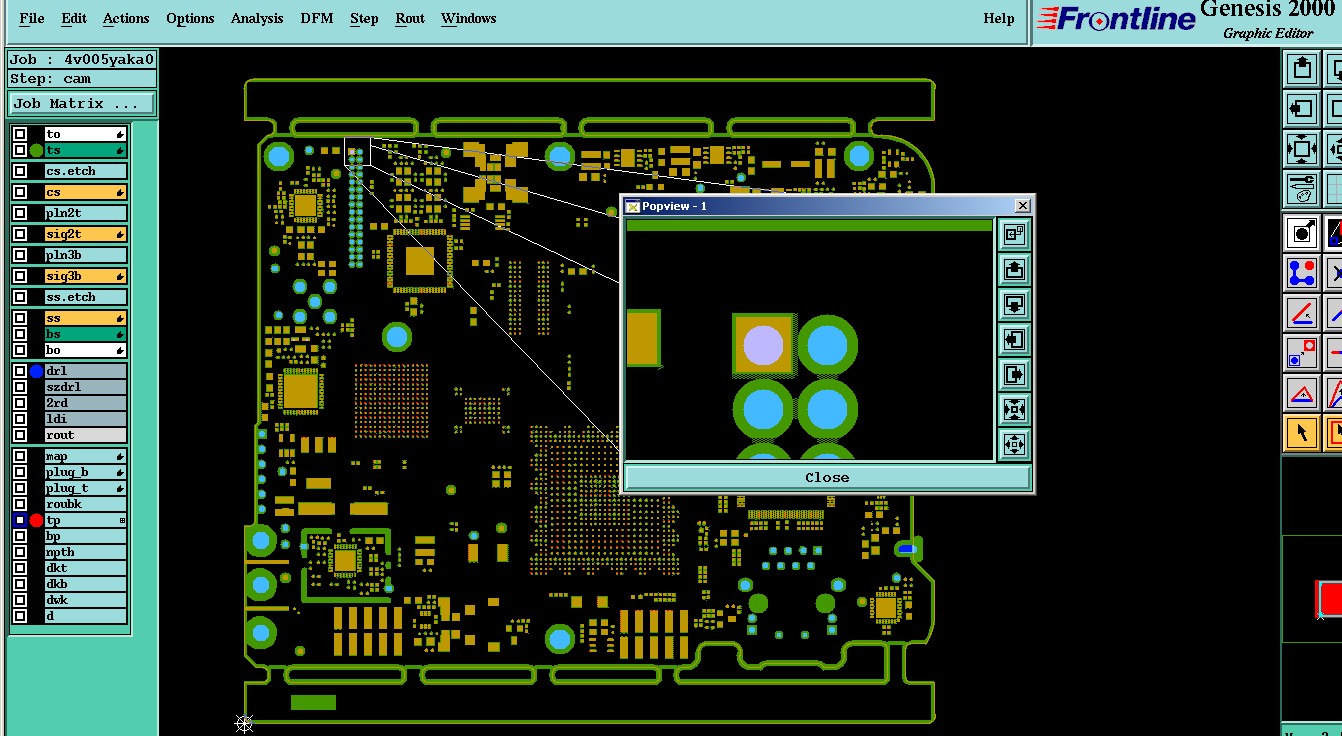Toggle checkbox for layer tp
Image resolution: width=1342 pixels, height=736 pixels.
[20, 520]
